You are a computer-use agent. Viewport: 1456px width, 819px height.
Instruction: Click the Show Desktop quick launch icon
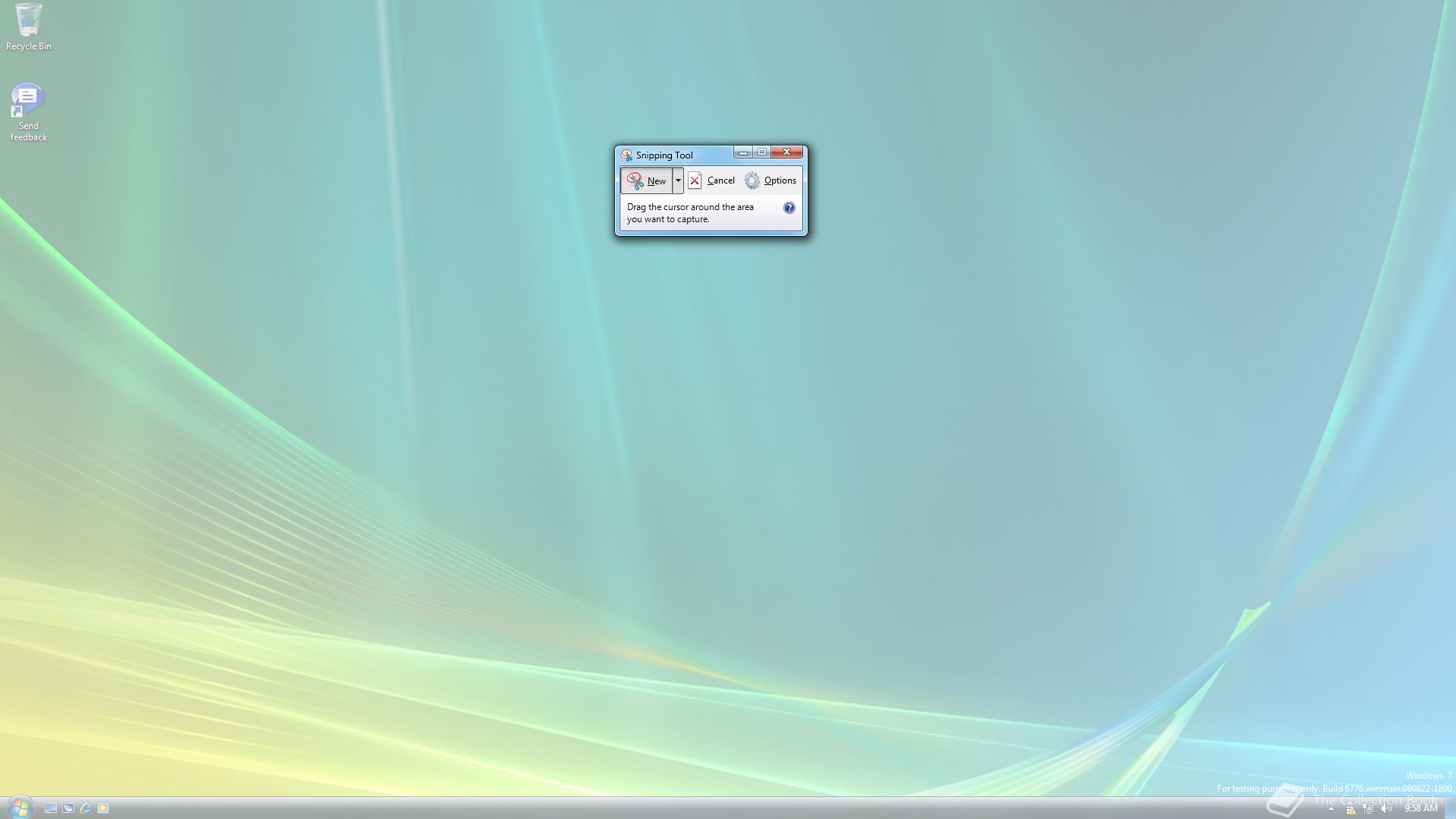(x=51, y=808)
